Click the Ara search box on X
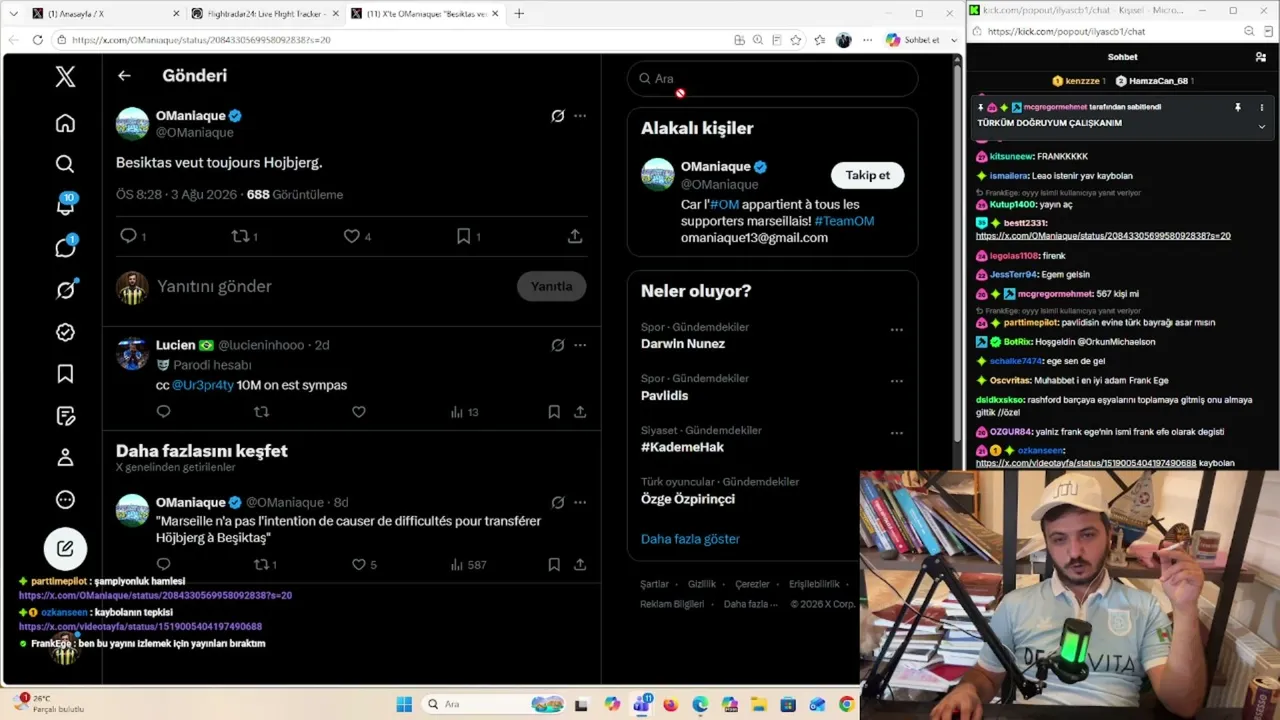This screenshot has height=720, width=1280. [x=772, y=78]
